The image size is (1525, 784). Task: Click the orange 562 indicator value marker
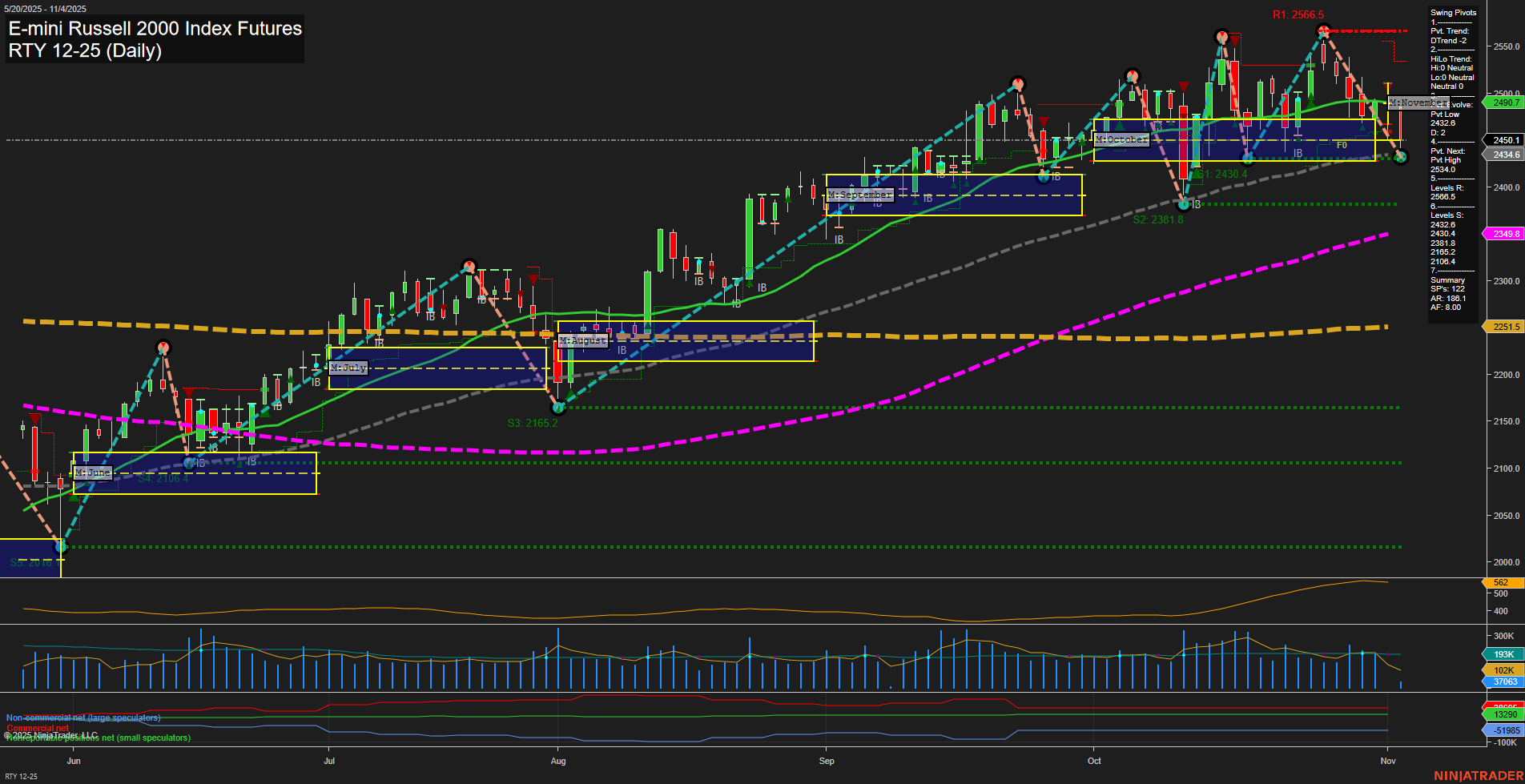(x=1501, y=583)
